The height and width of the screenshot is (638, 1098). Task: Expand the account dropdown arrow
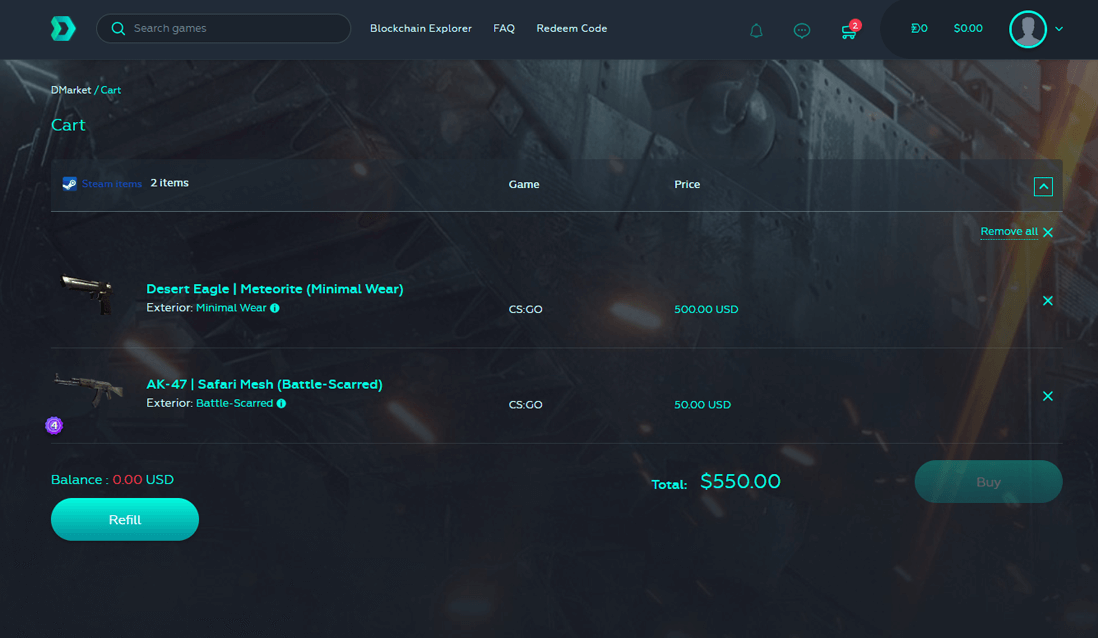[x=1059, y=29]
